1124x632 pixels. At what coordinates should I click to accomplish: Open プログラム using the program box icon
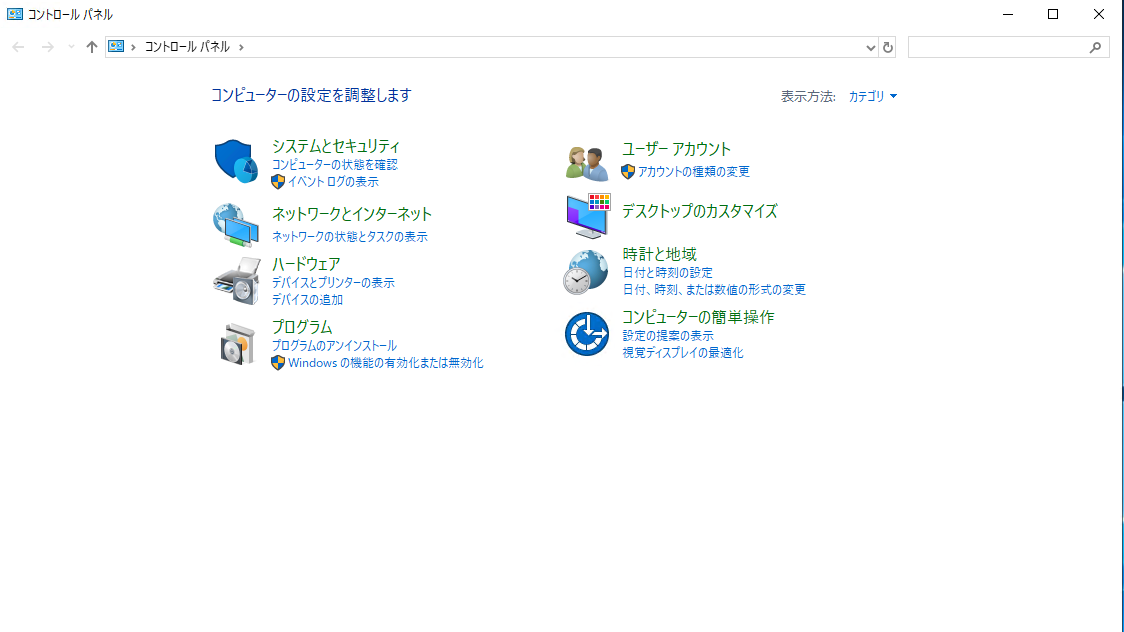click(x=236, y=343)
